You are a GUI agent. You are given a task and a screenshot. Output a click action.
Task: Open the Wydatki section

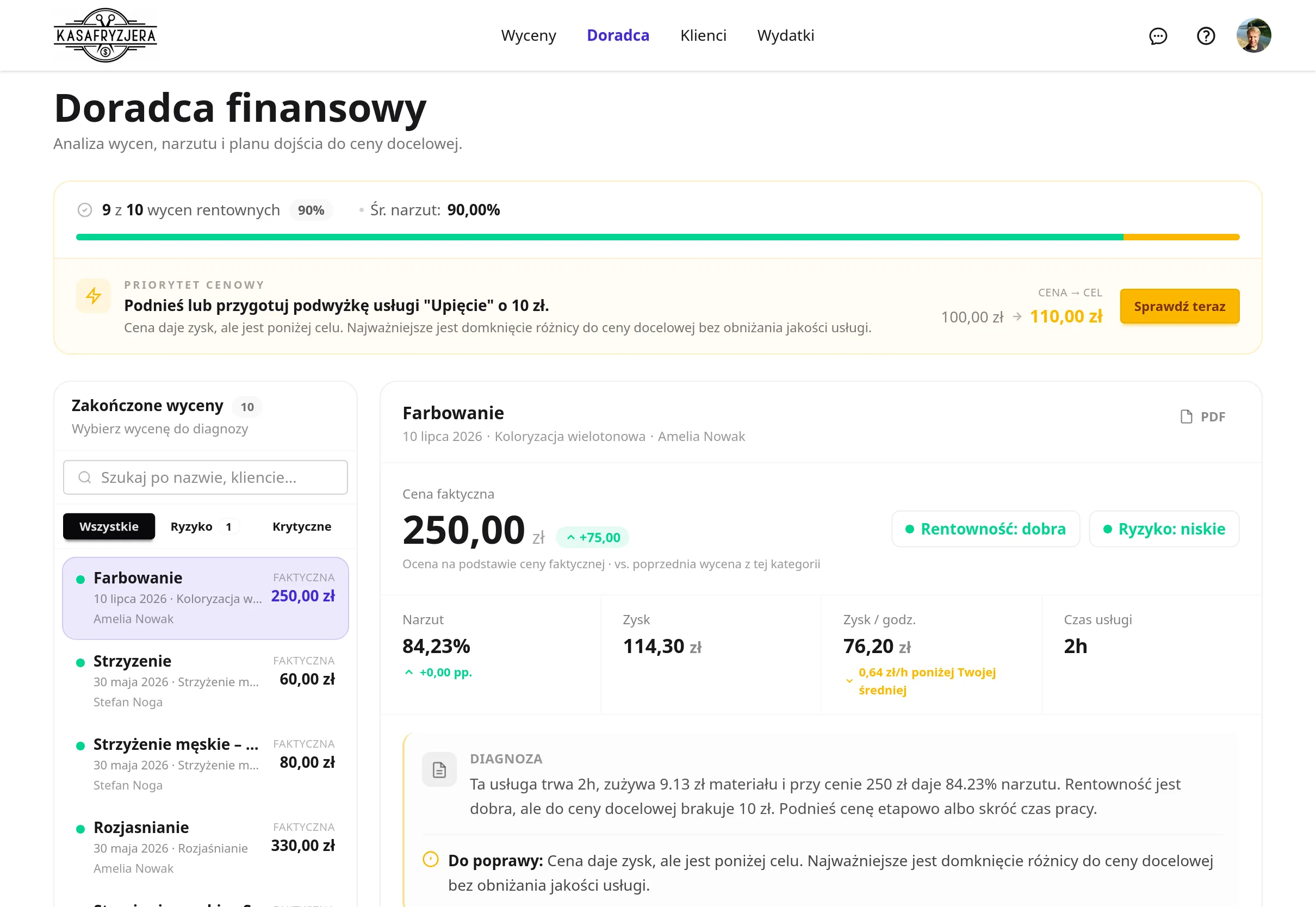[x=785, y=35]
